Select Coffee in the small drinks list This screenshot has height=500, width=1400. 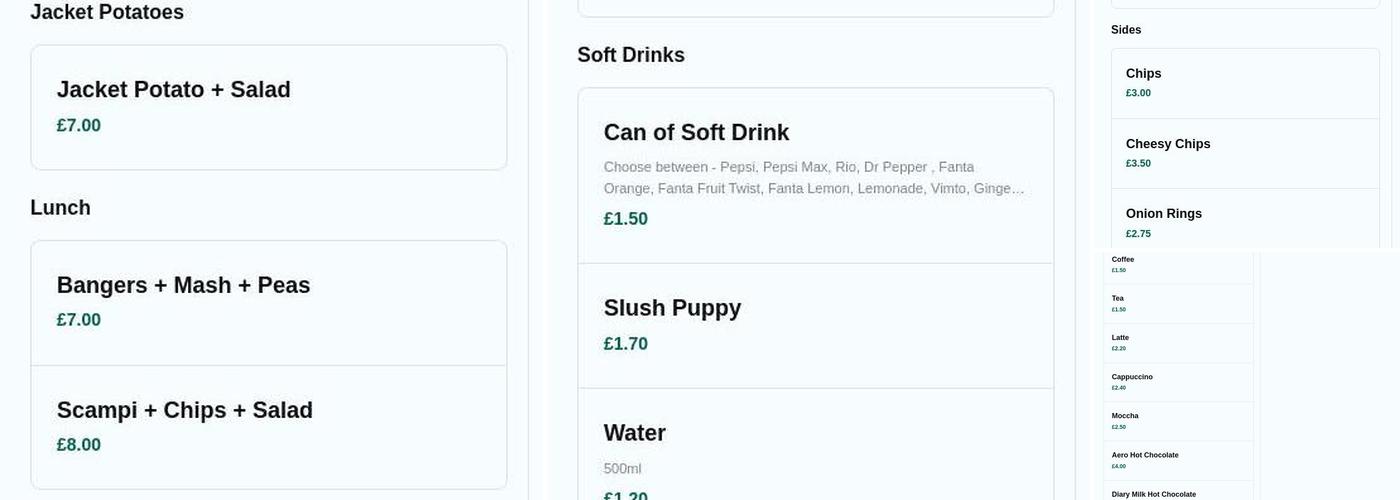(x=1178, y=264)
